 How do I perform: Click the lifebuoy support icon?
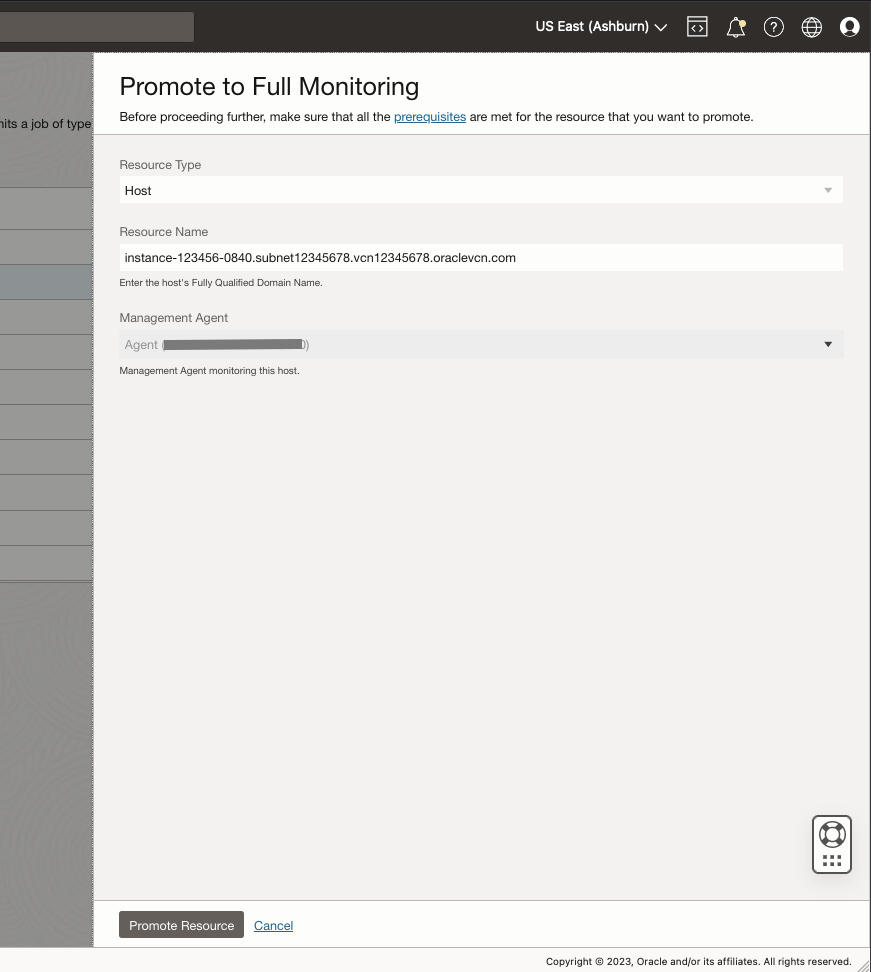click(x=831, y=834)
